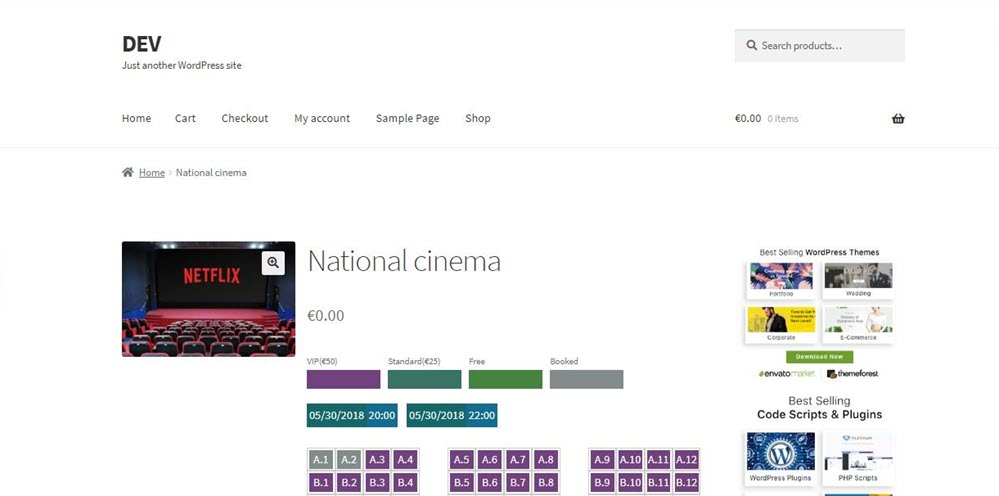Select seat A.12

[x=686, y=460]
